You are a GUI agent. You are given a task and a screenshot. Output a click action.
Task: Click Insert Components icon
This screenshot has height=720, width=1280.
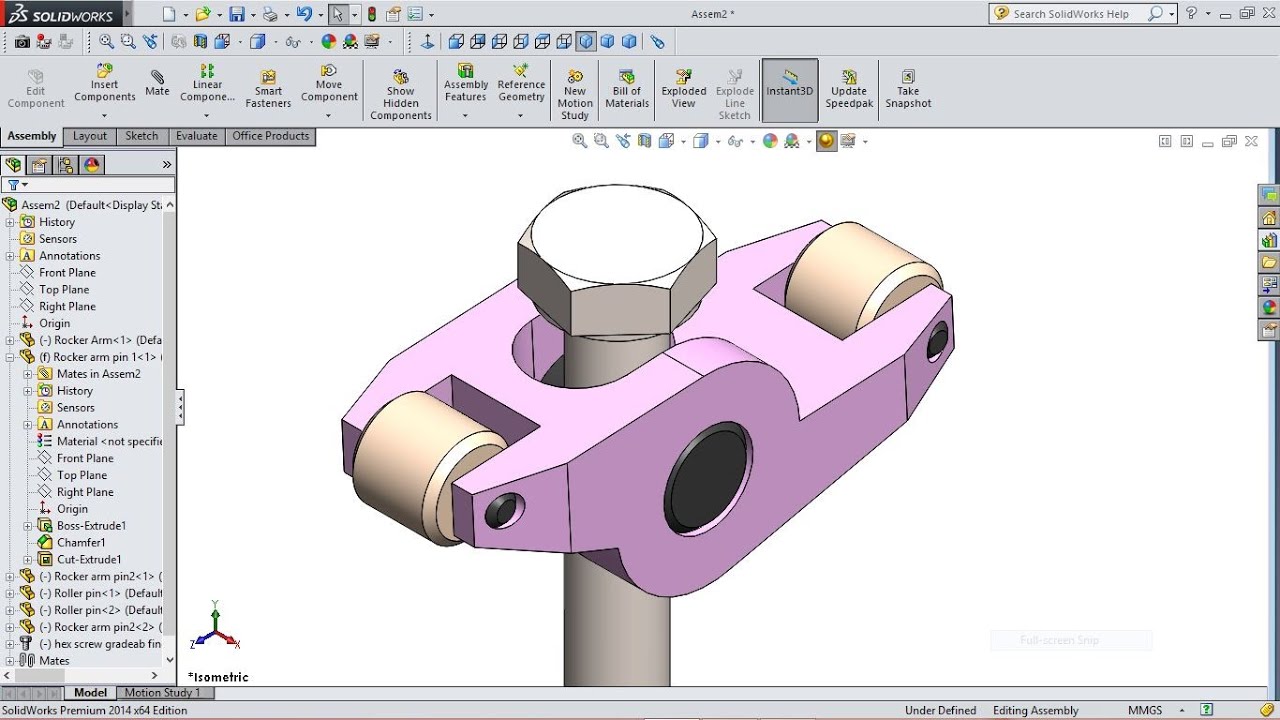tap(105, 84)
